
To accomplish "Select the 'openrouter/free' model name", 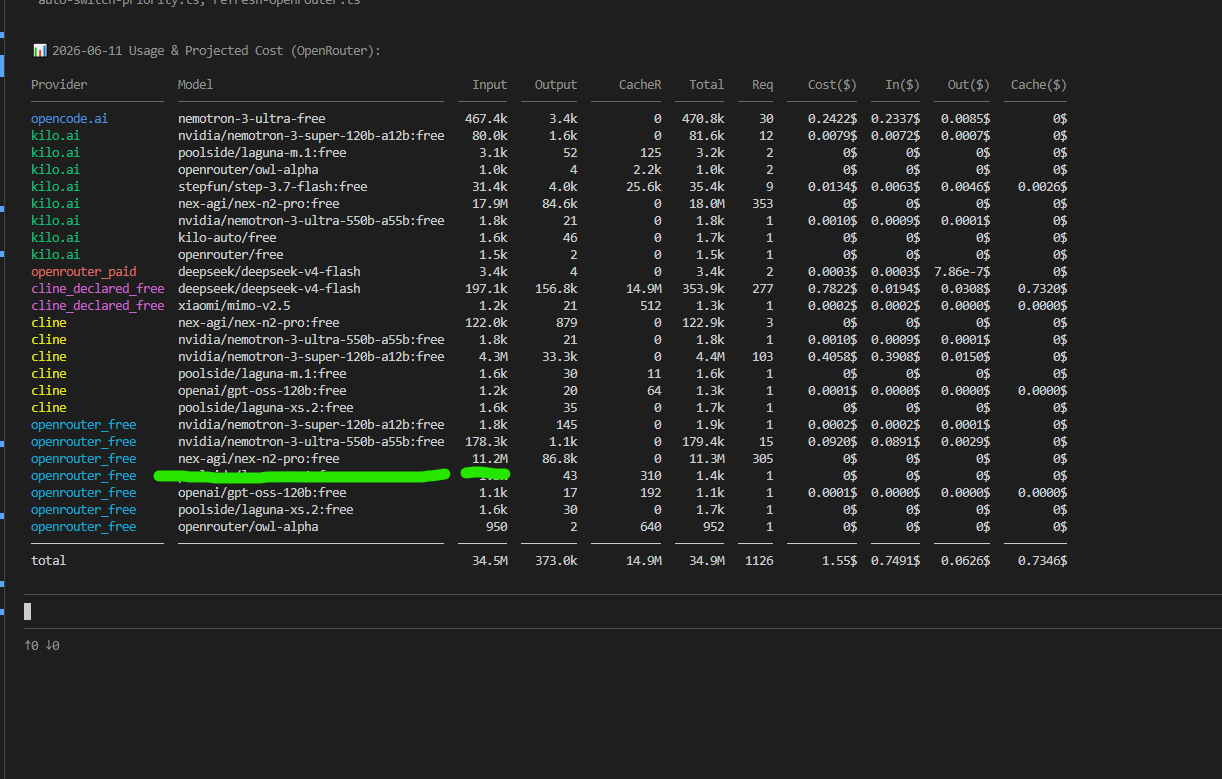I will (x=231, y=255).
